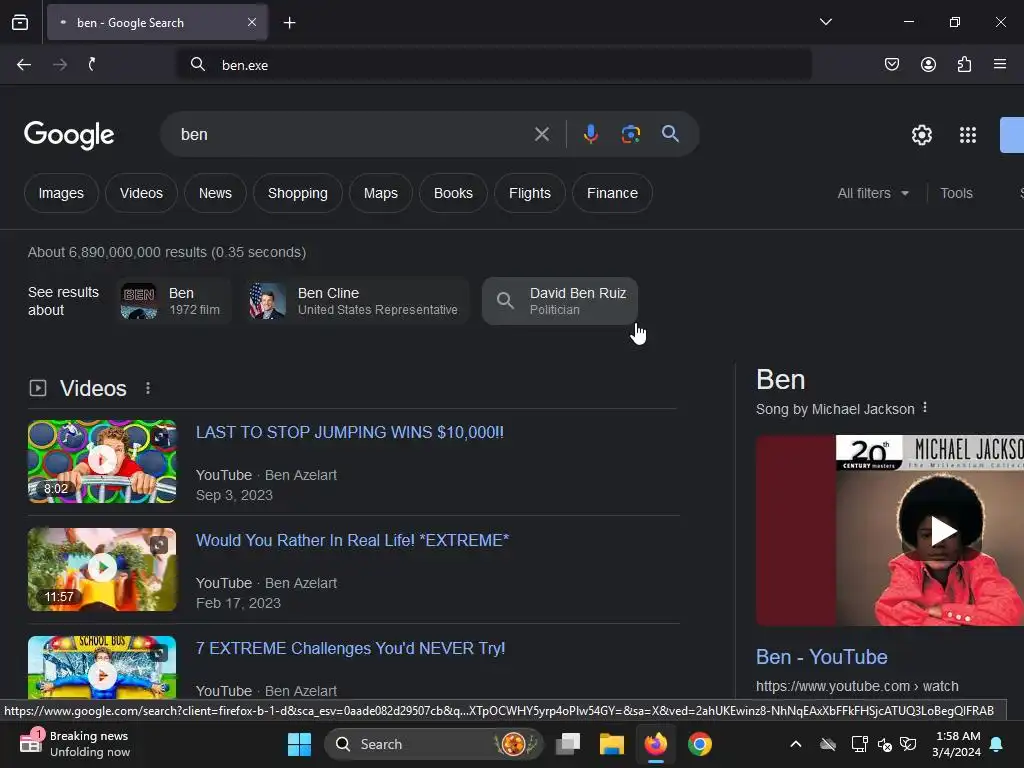The width and height of the screenshot is (1024, 768).
Task: Expand the All filters dropdown
Action: [873, 193]
